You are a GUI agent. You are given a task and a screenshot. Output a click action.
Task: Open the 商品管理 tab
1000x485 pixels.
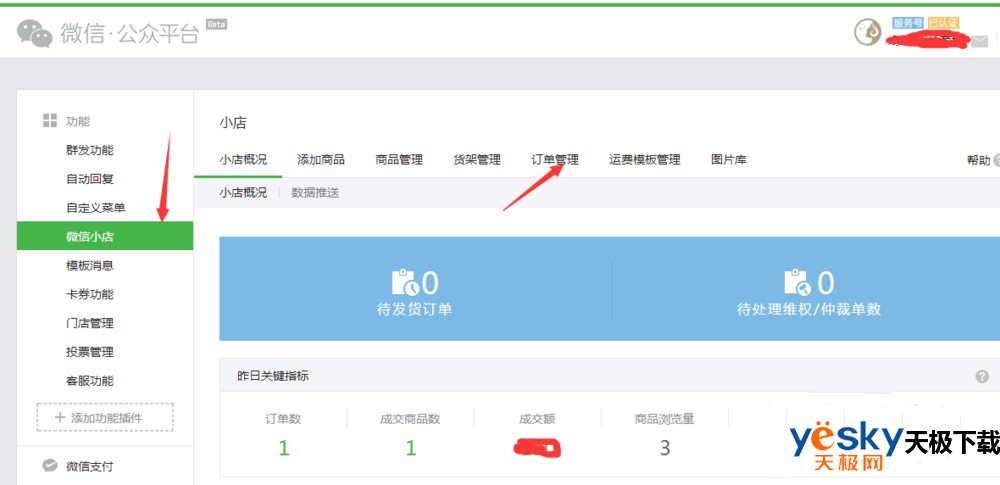pos(399,160)
